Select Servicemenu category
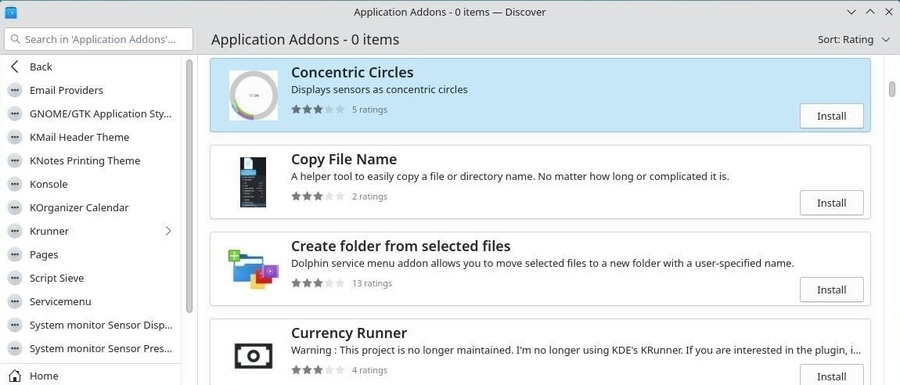Viewport: 900px width, 385px height. coord(92,302)
